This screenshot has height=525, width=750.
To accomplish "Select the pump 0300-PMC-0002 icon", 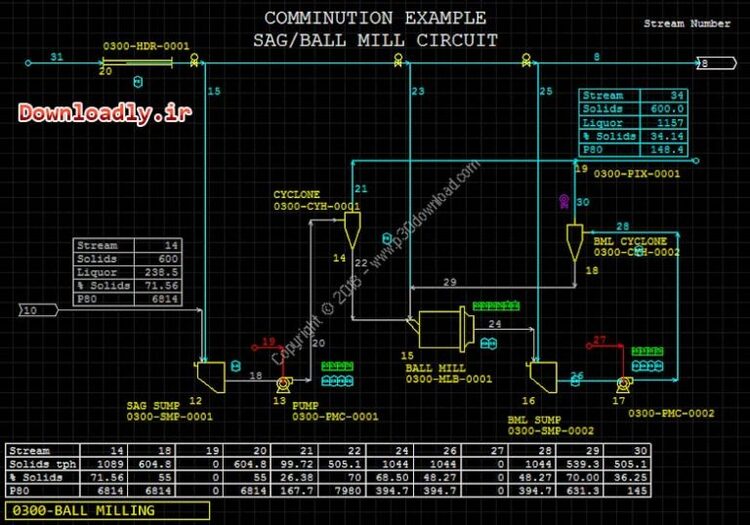I will pos(623,383).
